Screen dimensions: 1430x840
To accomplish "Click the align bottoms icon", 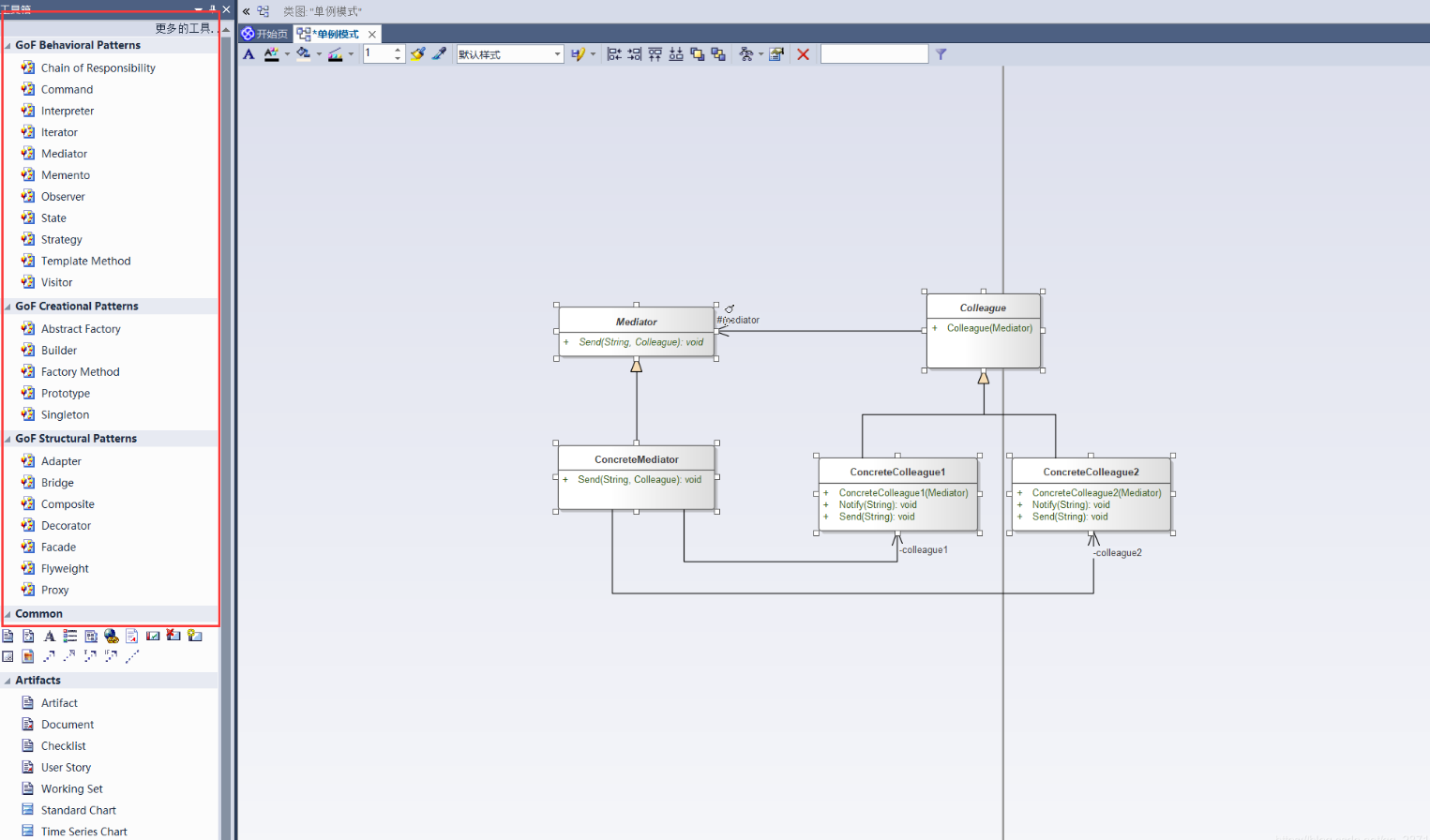I will tap(676, 54).
